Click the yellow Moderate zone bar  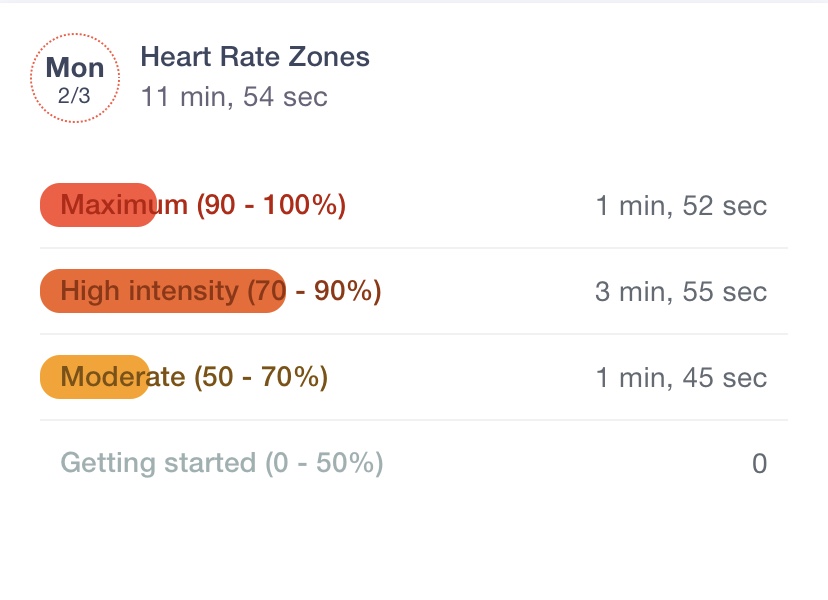click(95, 377)
